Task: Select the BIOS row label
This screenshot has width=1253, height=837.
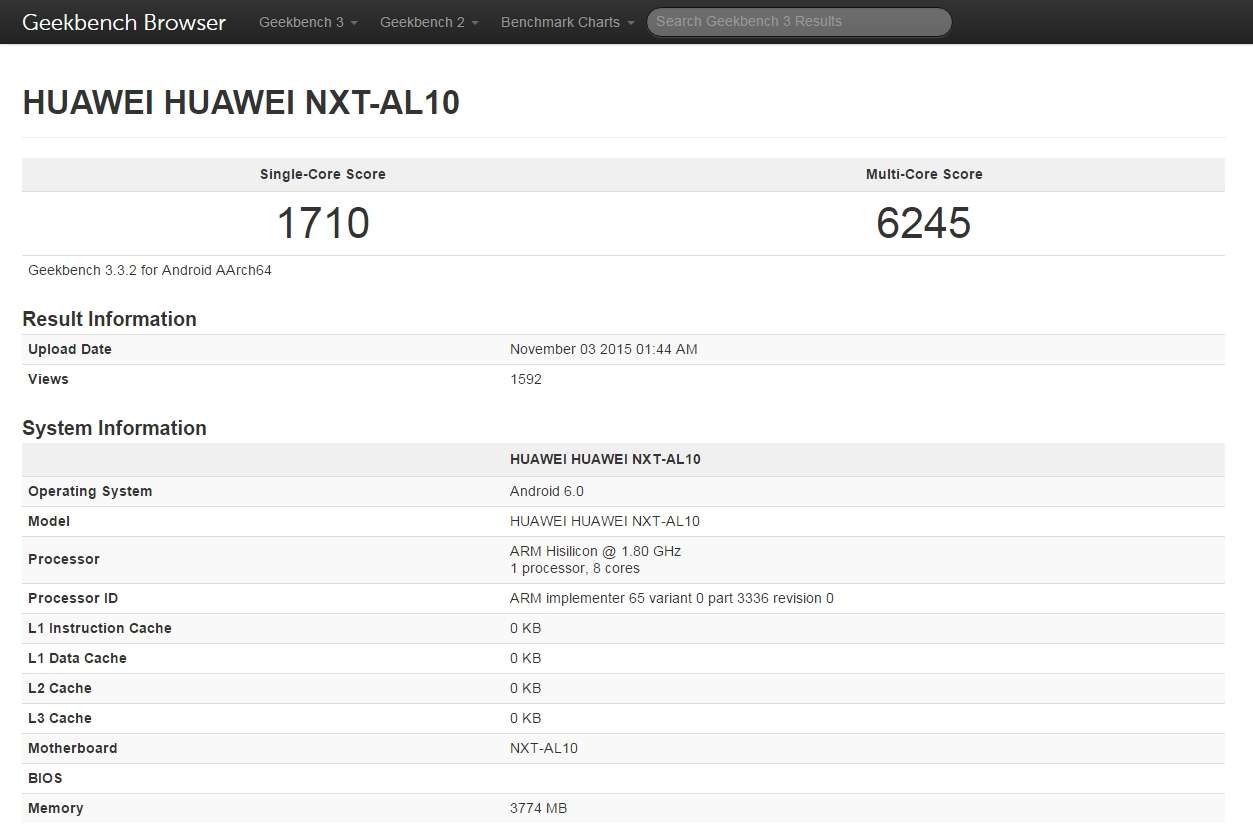Action: 45,778
